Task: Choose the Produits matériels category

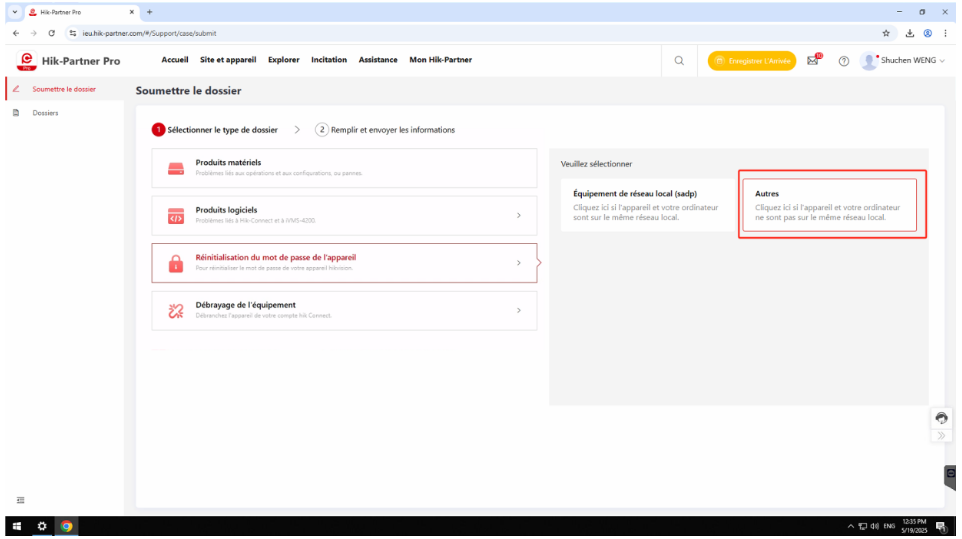Action: (344, 168)
